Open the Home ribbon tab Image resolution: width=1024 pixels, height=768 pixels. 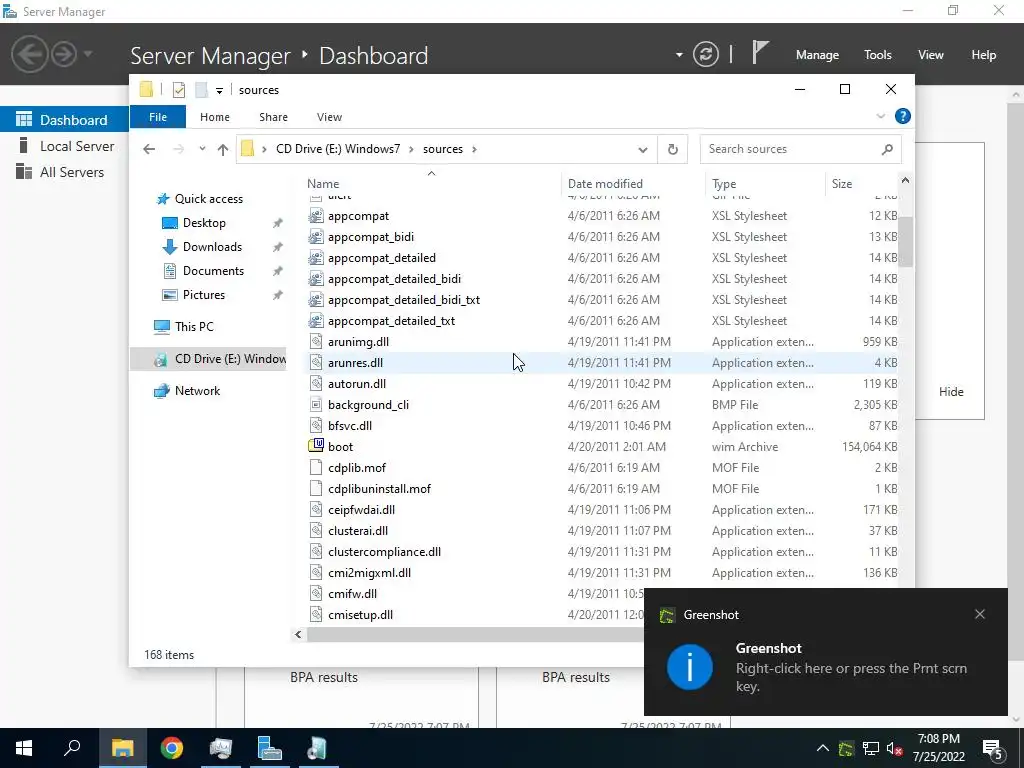(215, 117)
